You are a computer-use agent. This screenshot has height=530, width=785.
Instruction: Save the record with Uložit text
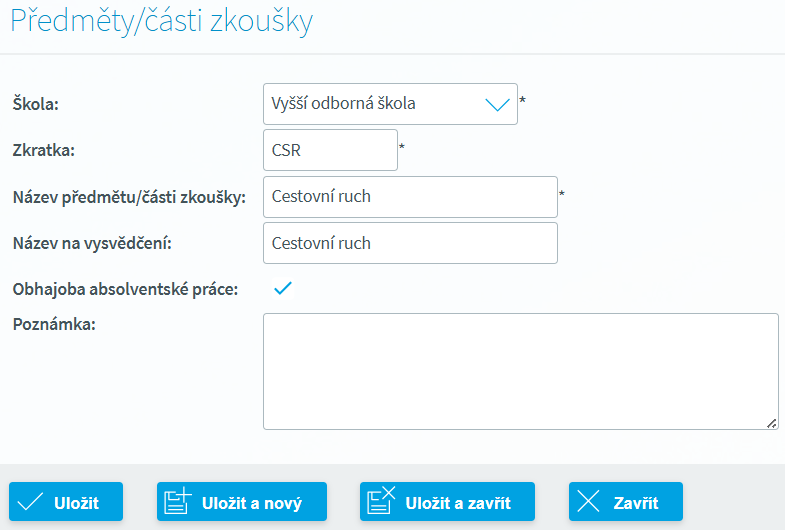coord(76,502)
